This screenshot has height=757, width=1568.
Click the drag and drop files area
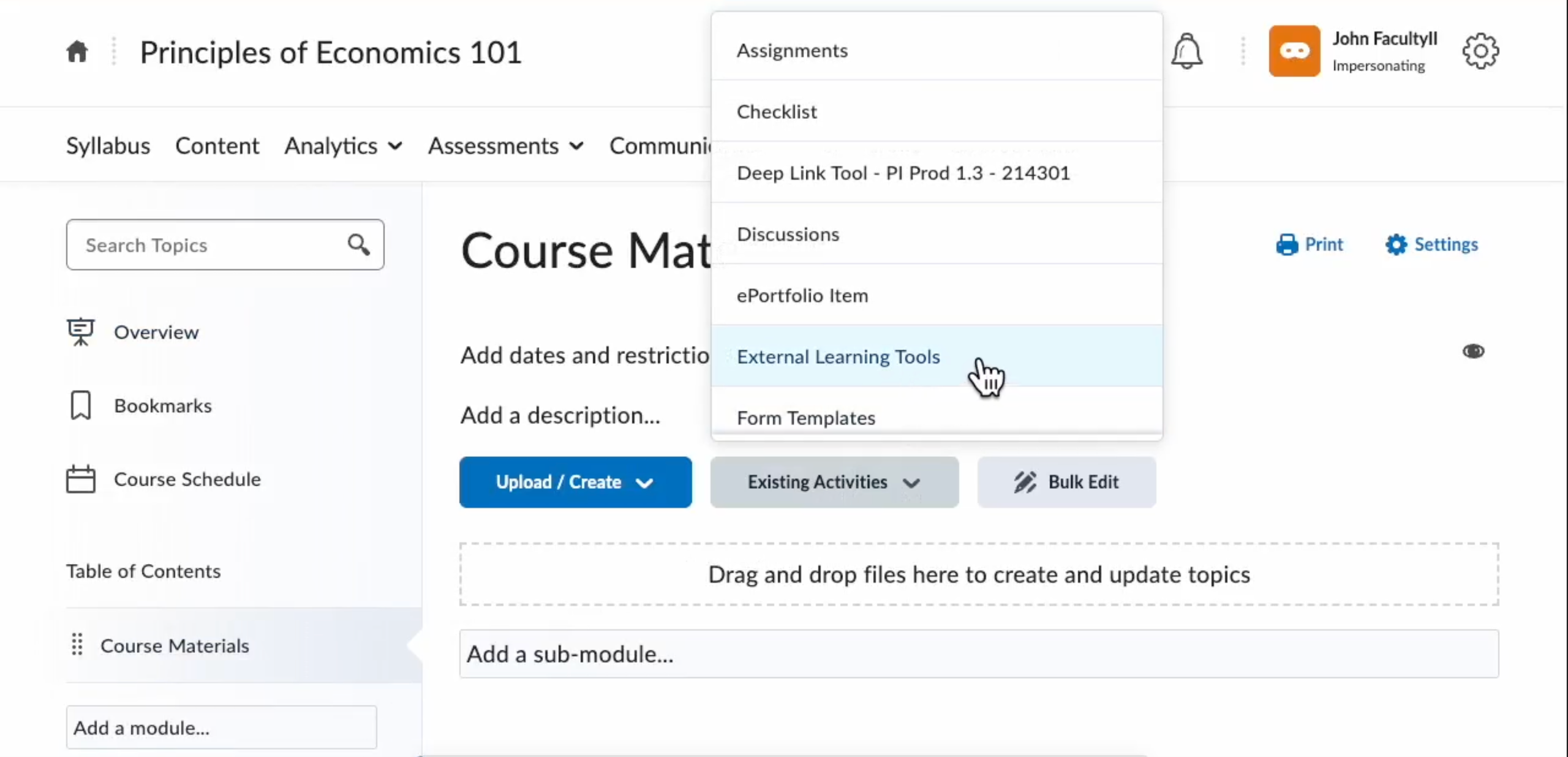click(x=979, y=574)
